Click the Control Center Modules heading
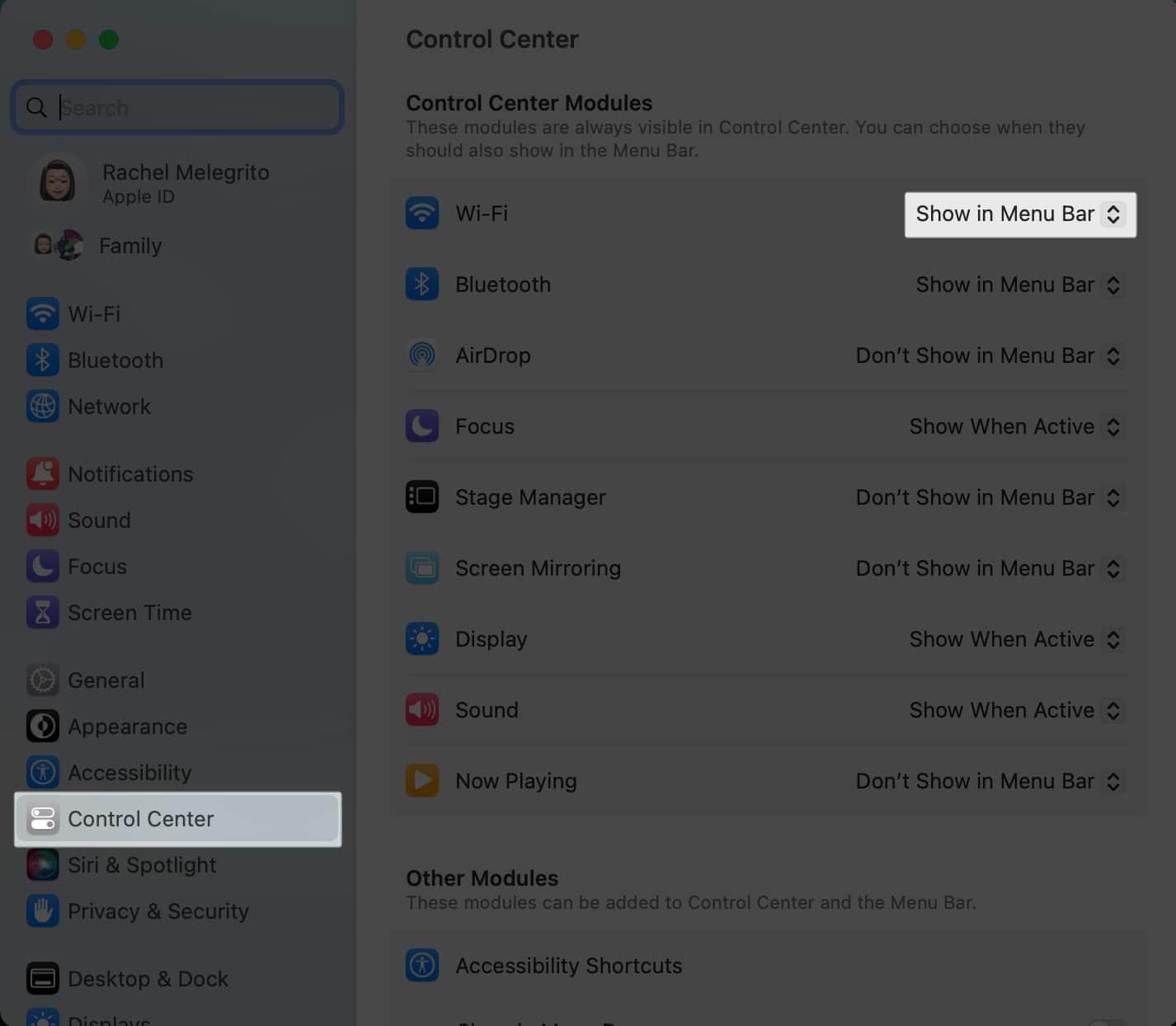 pyautogui.click(x=529, y=103)
